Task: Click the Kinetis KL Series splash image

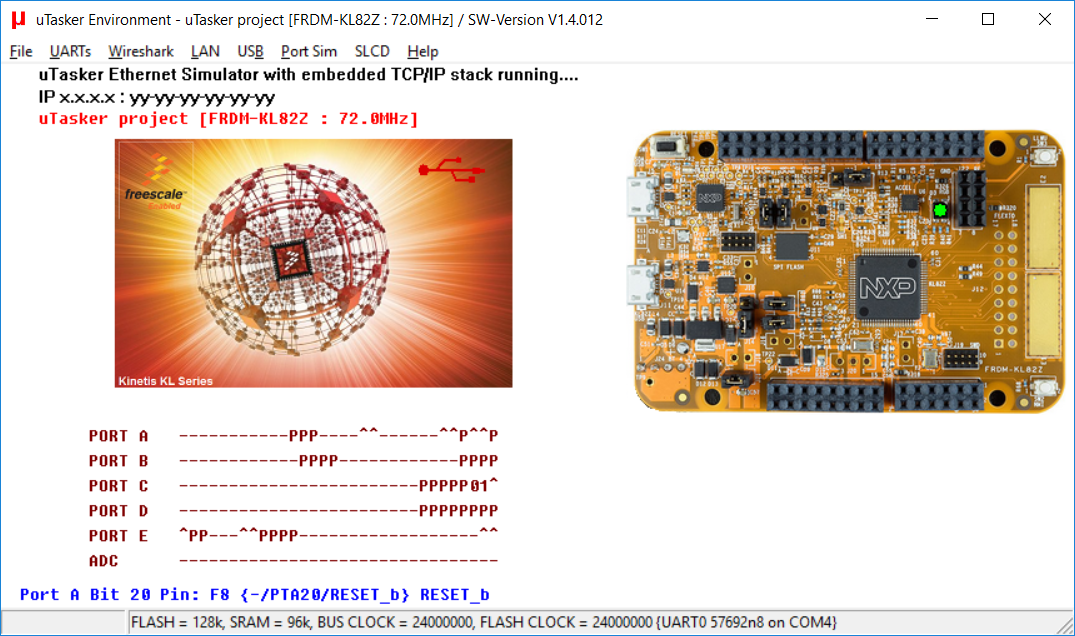Action: 313,263
